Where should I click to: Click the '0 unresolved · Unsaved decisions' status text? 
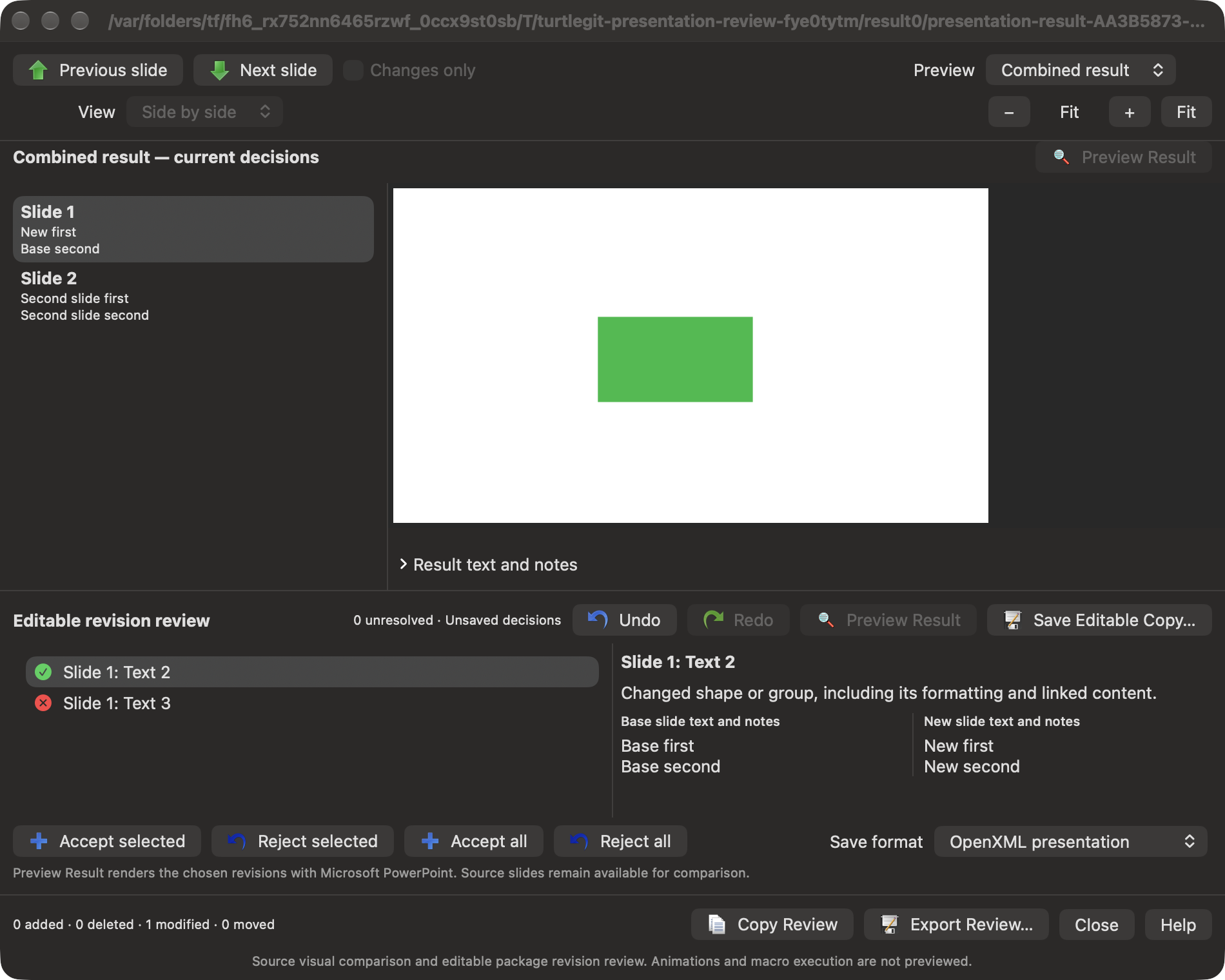[x=457, y=620]
